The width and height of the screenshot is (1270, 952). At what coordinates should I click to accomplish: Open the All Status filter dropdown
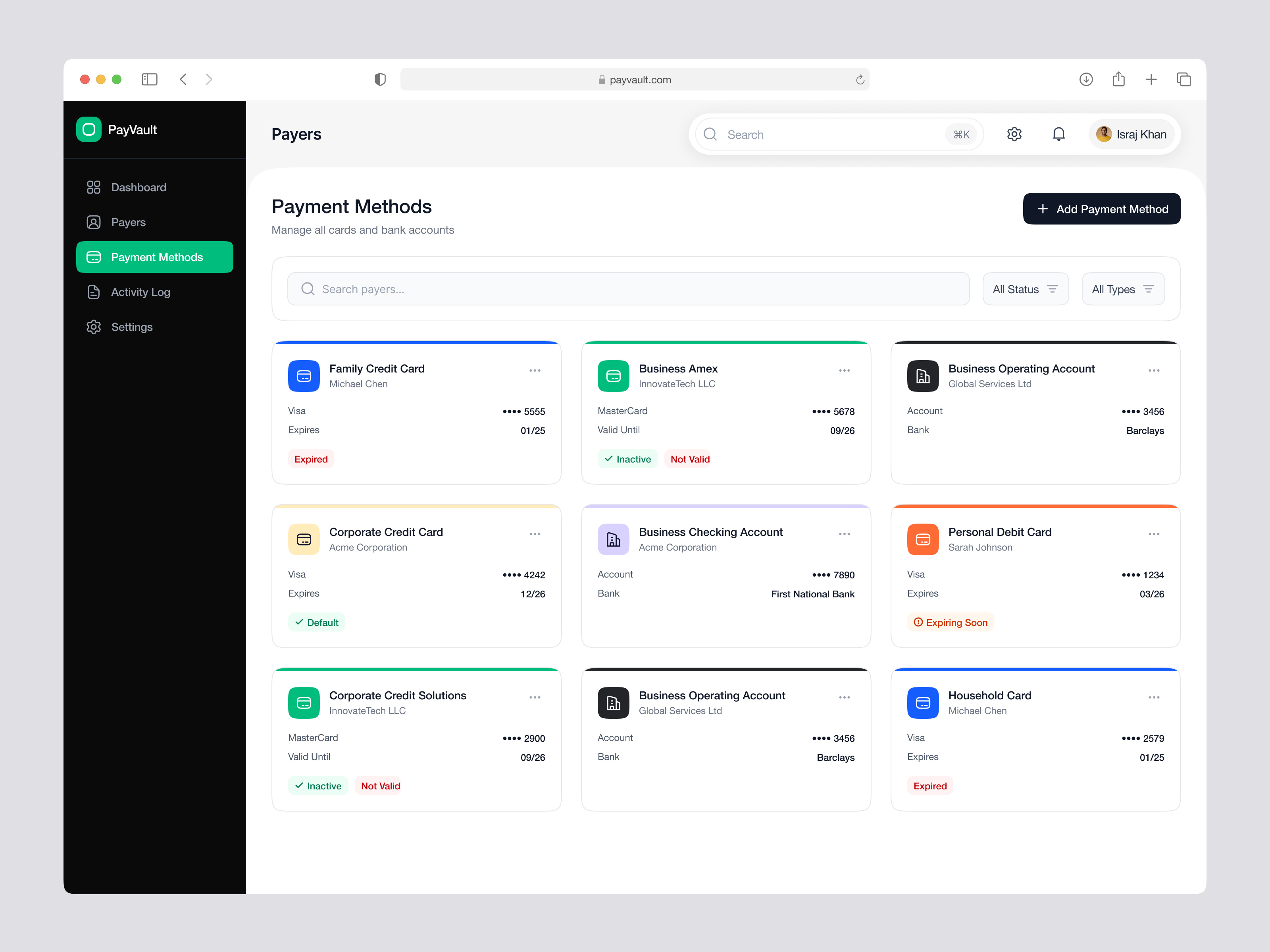[x=1026, y=289]
